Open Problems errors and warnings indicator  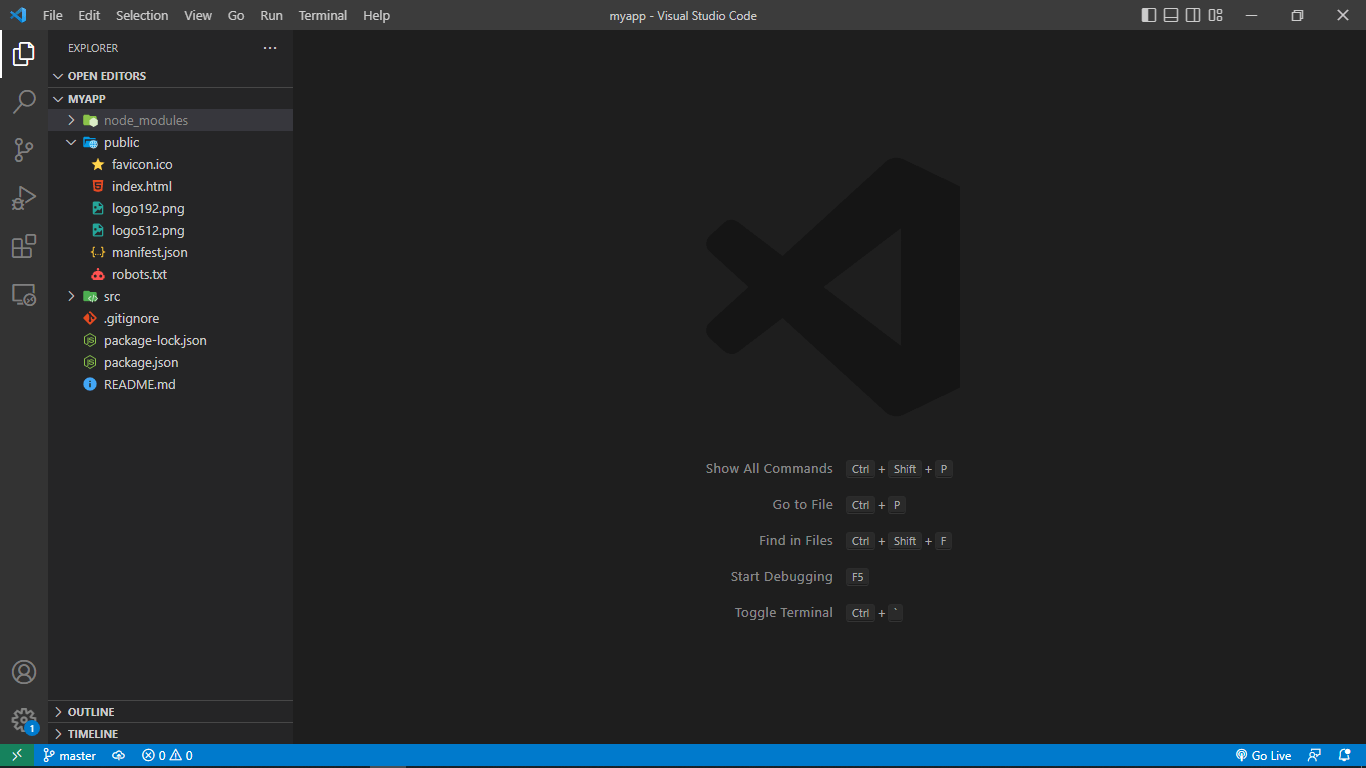167,756
